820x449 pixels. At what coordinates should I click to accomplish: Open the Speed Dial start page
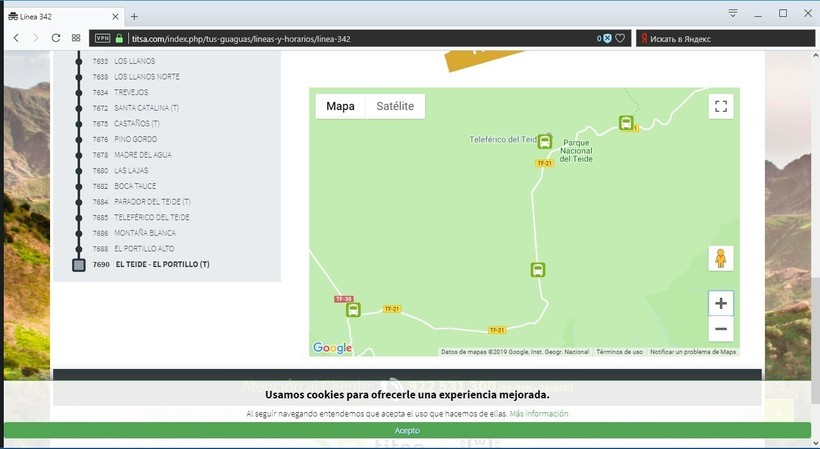[76, 38]
